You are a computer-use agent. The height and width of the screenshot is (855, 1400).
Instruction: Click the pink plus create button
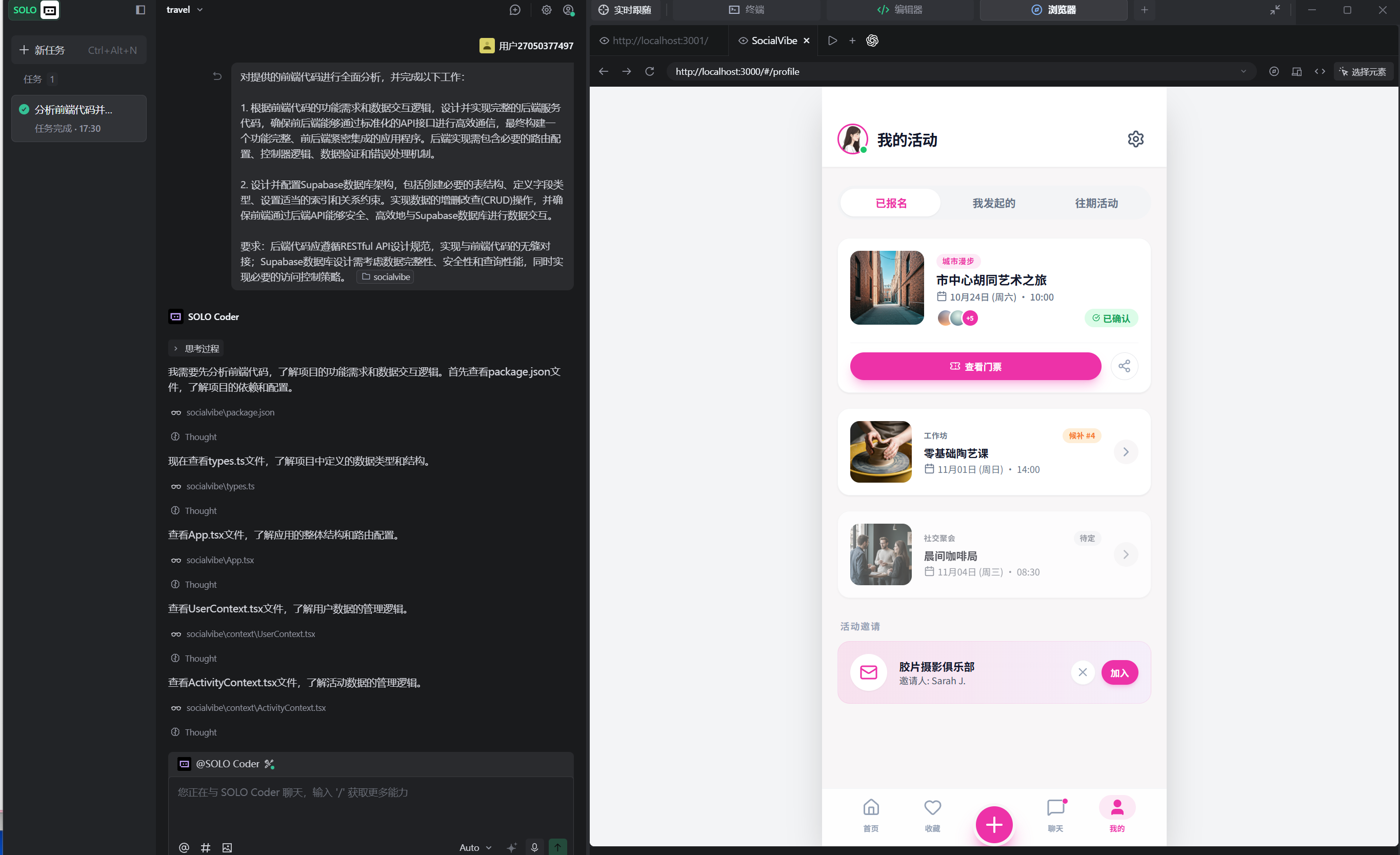pos(993,824)
